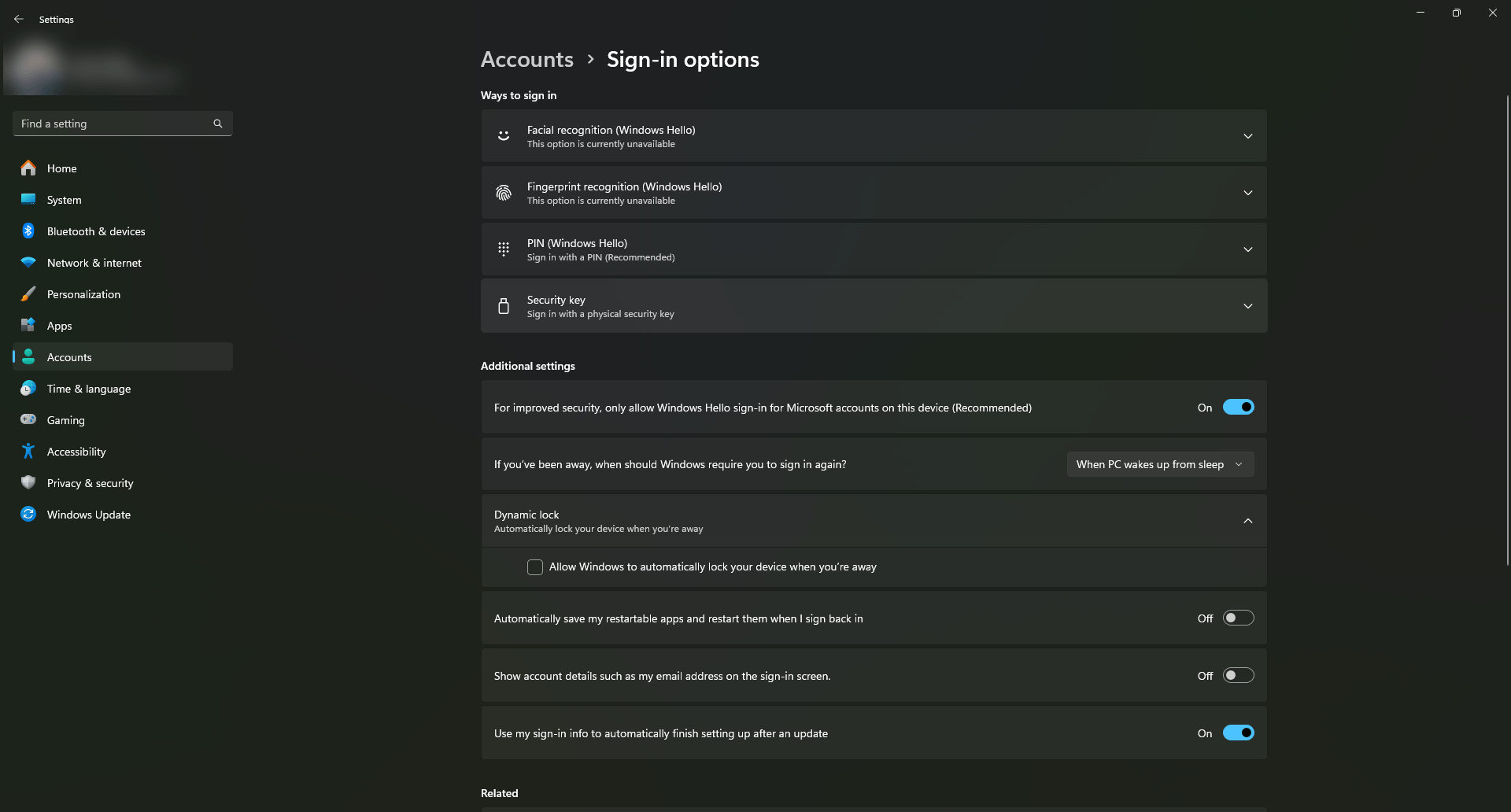Viewport: 1511px width, 812px height.
Task: Click the security key icon
Action: coord(504,306)
